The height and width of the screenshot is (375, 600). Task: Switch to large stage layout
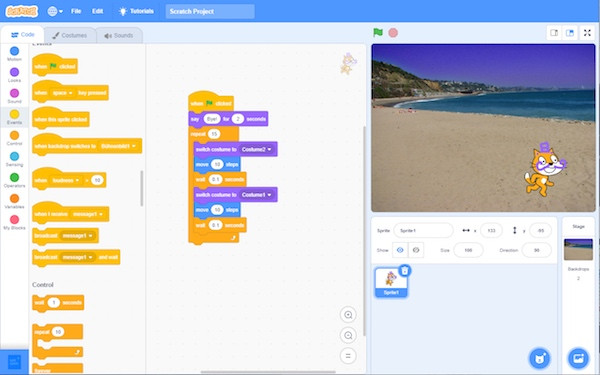tap(570, 33)
